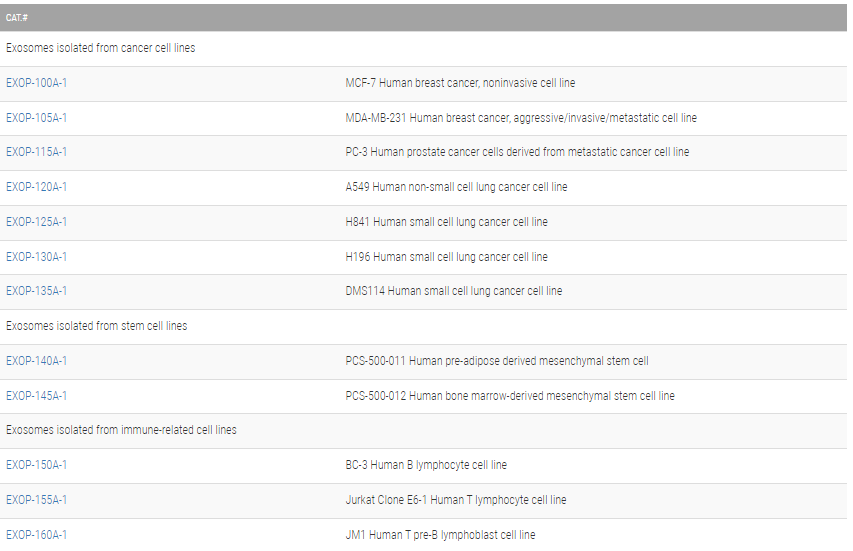
Task: Click the CAT.# column header
Action: tap(17, 18)
